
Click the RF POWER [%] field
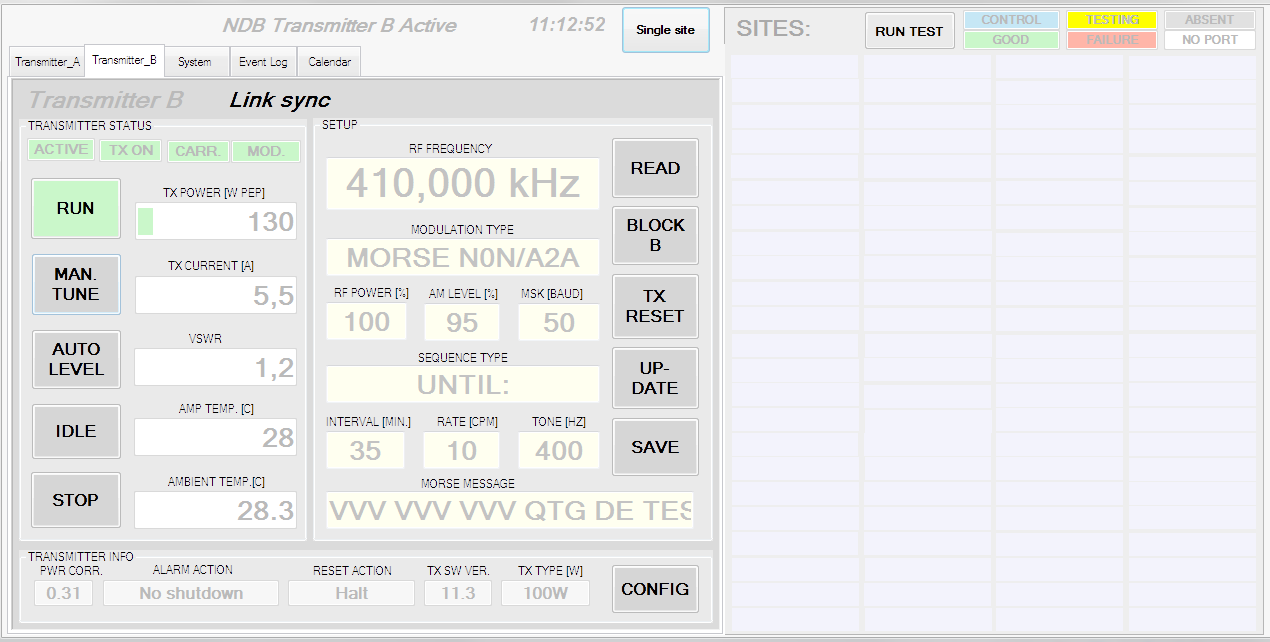pos(366,322)
